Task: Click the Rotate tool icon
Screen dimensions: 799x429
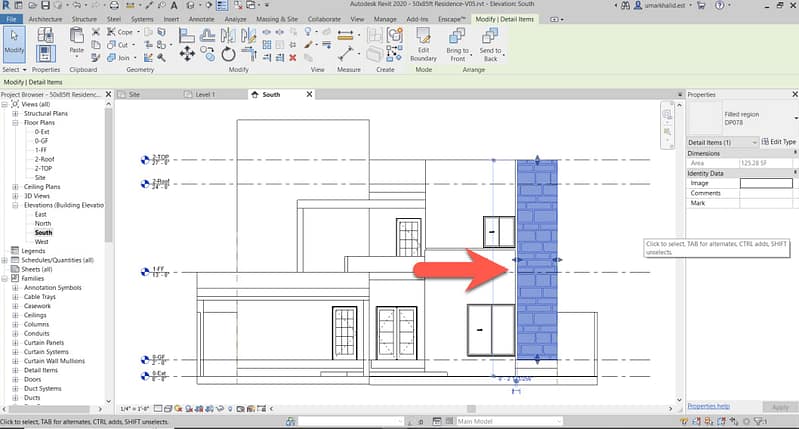Action: (229, 54)
